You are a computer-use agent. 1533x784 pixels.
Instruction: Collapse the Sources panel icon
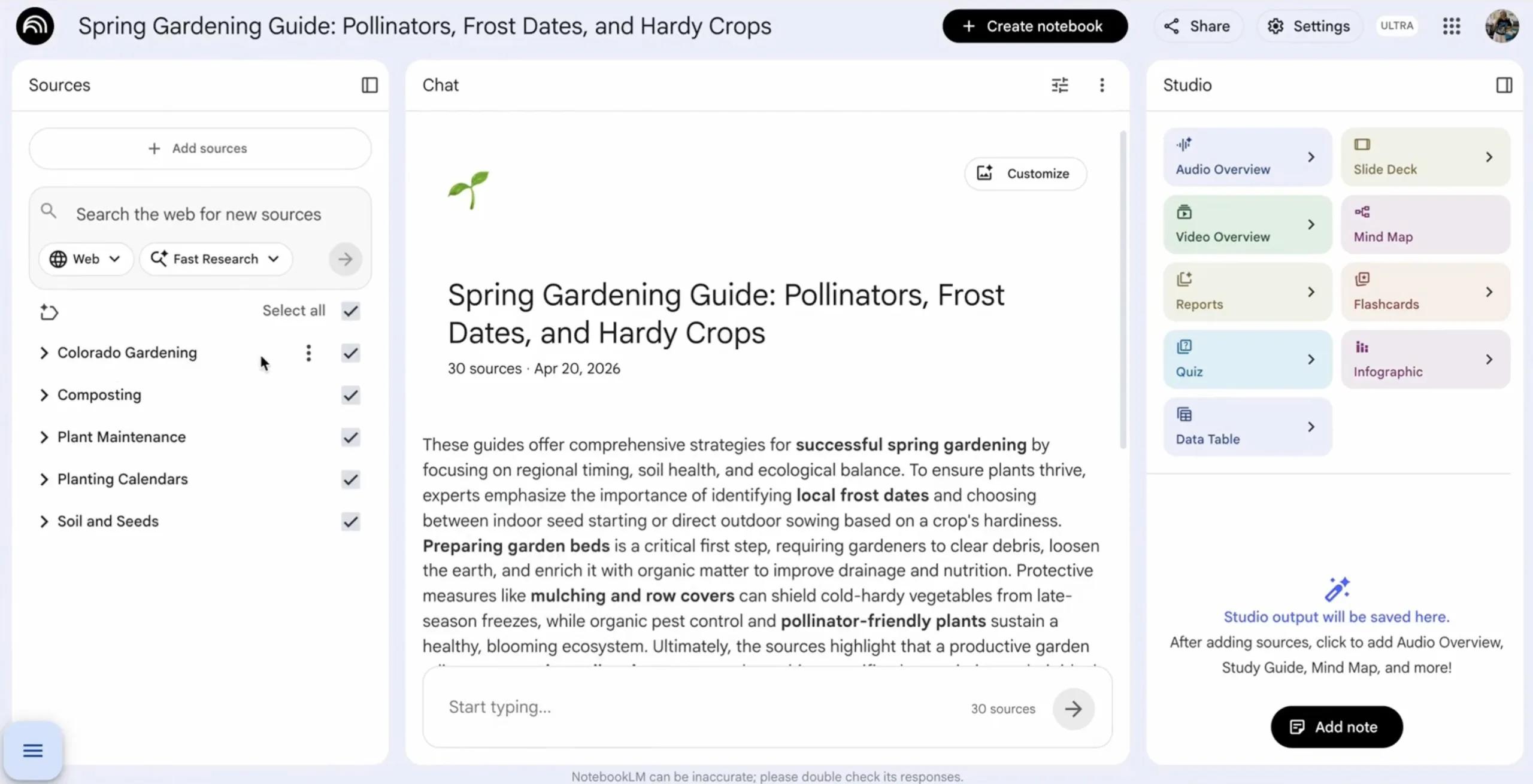369,85
